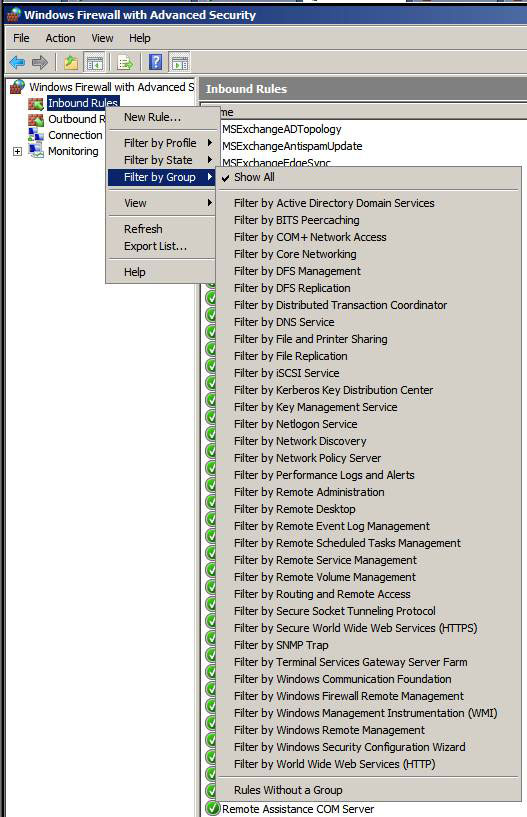Image resolution: width=527 pixels, height=817 pixels.
Task: Filter by Network Policy Server
Action: (369, 458)
